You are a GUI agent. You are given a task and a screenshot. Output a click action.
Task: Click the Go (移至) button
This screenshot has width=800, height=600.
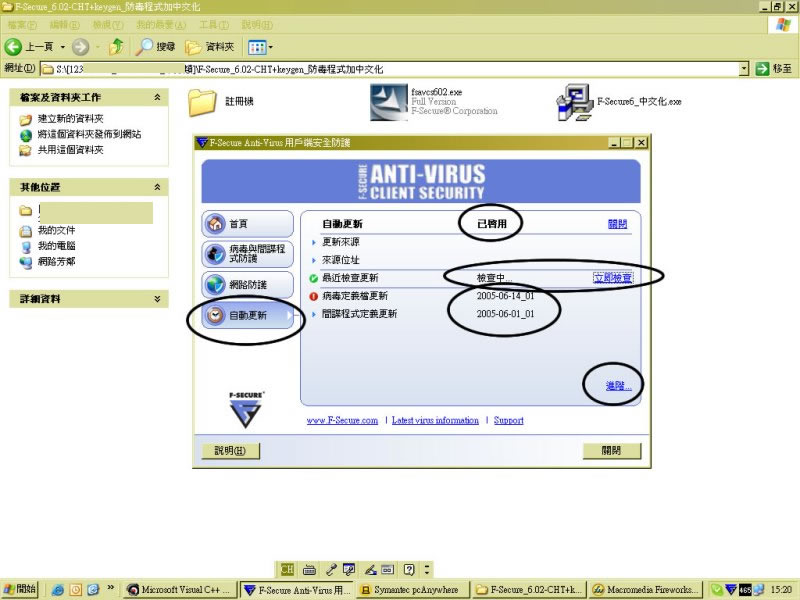773,68
